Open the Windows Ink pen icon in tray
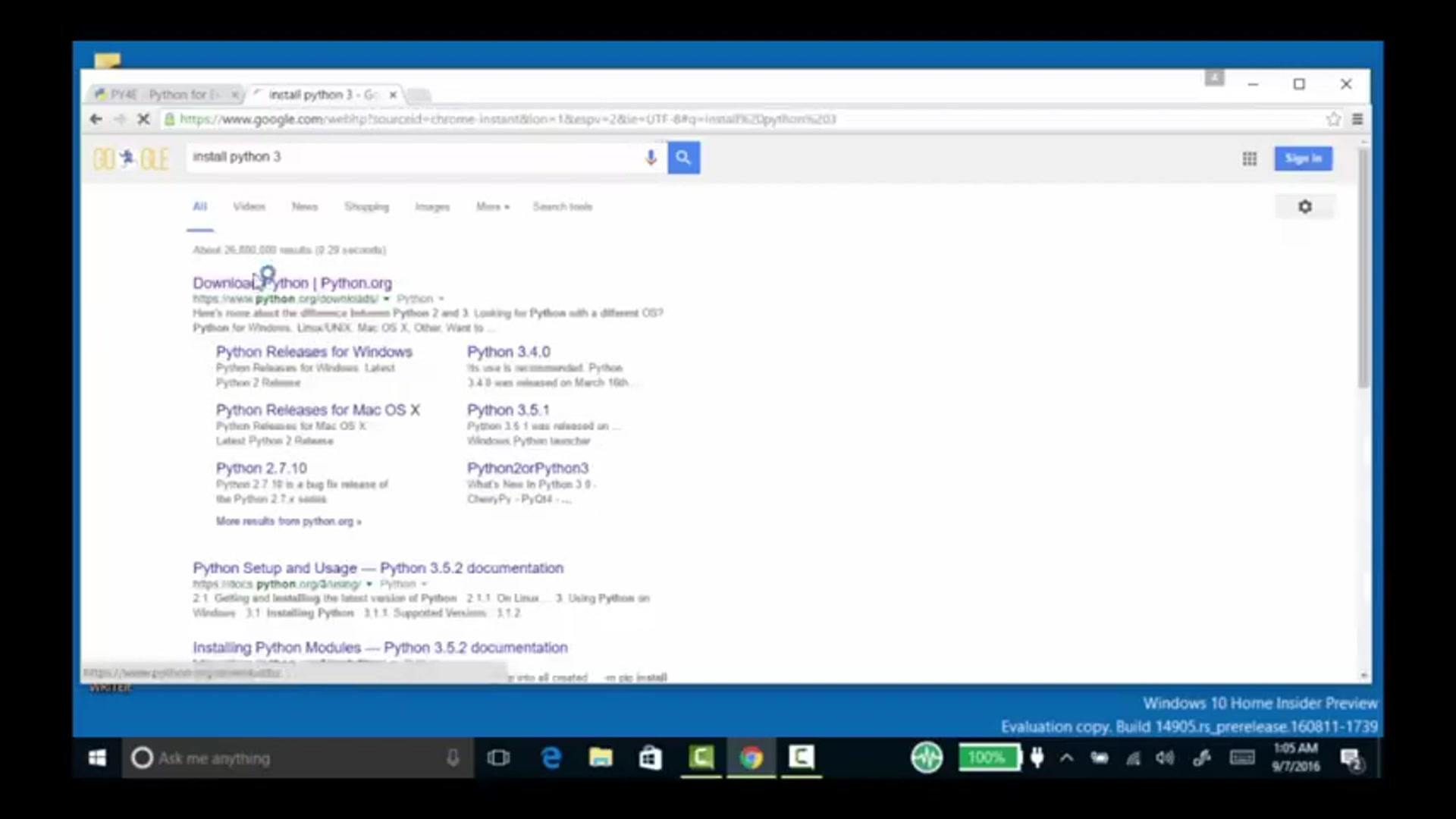1456x819 pixels. 1202,758
